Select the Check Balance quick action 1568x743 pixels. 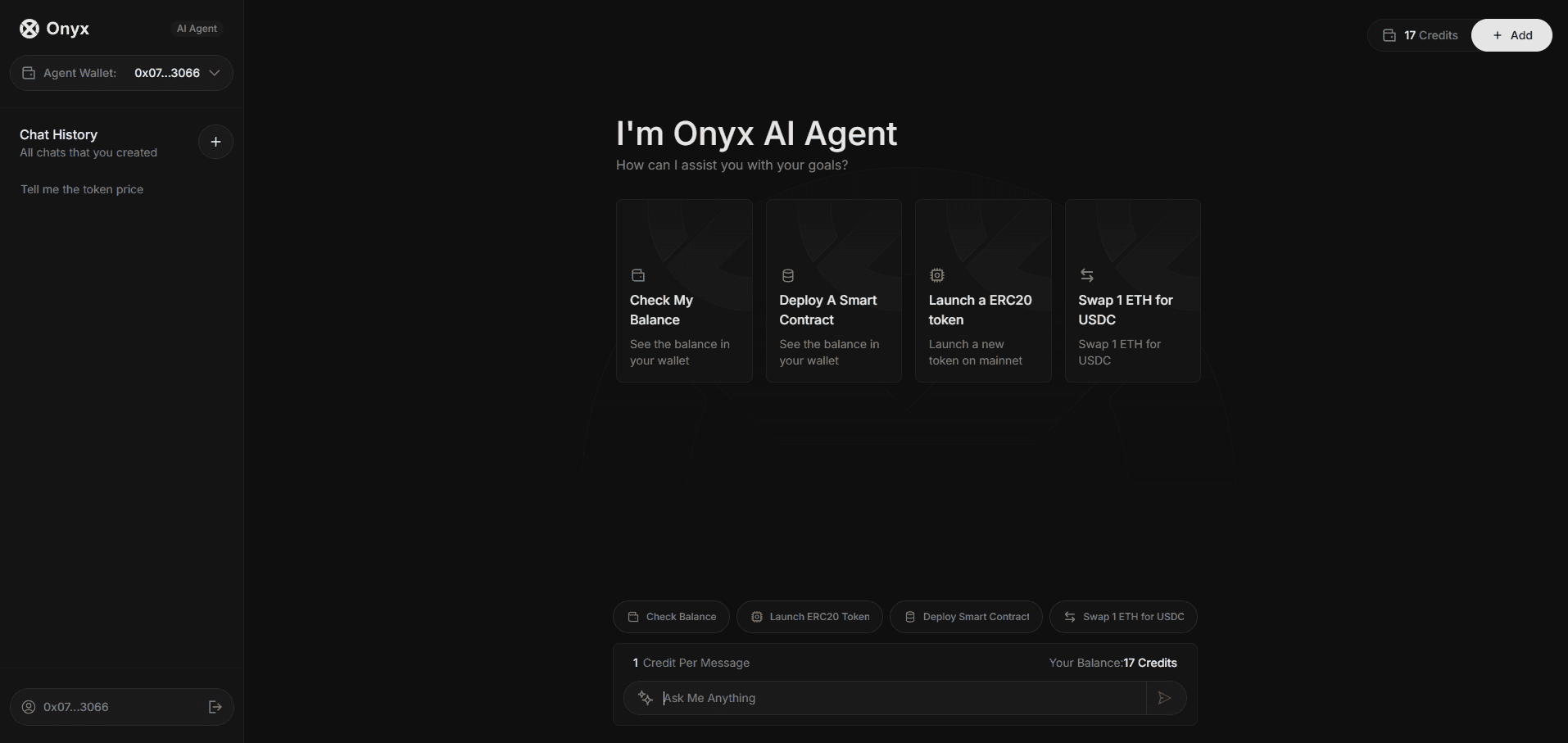pos(671,617)
